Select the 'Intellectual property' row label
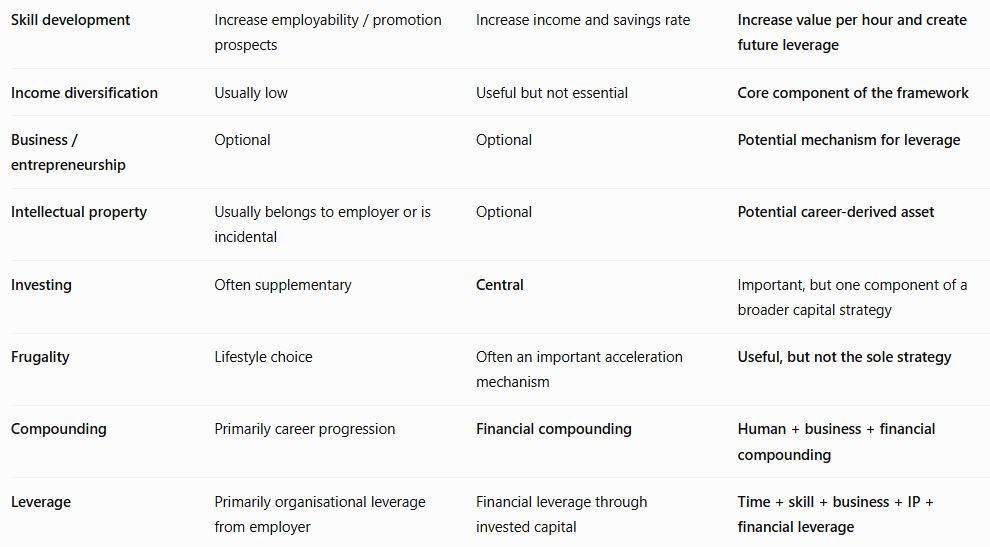This screenshot has height=547, width=990. pyautogui.click(x=78, y=212)
